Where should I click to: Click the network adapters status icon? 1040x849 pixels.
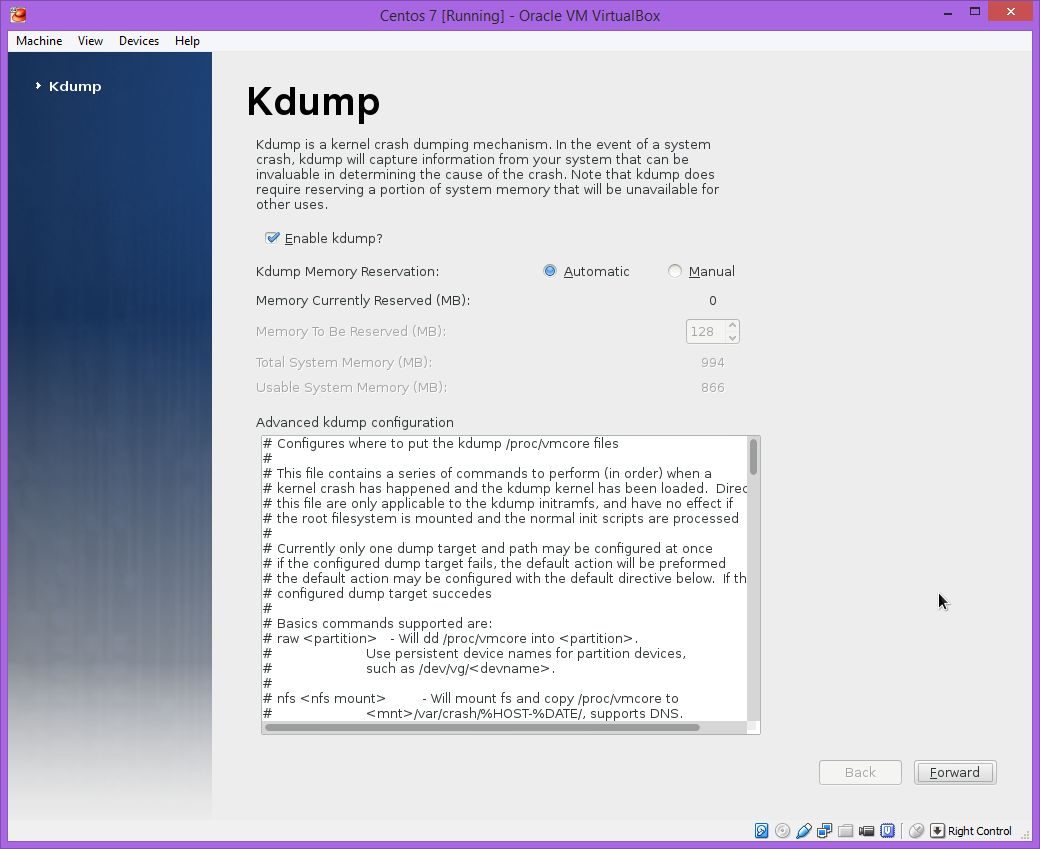[824, 830]
